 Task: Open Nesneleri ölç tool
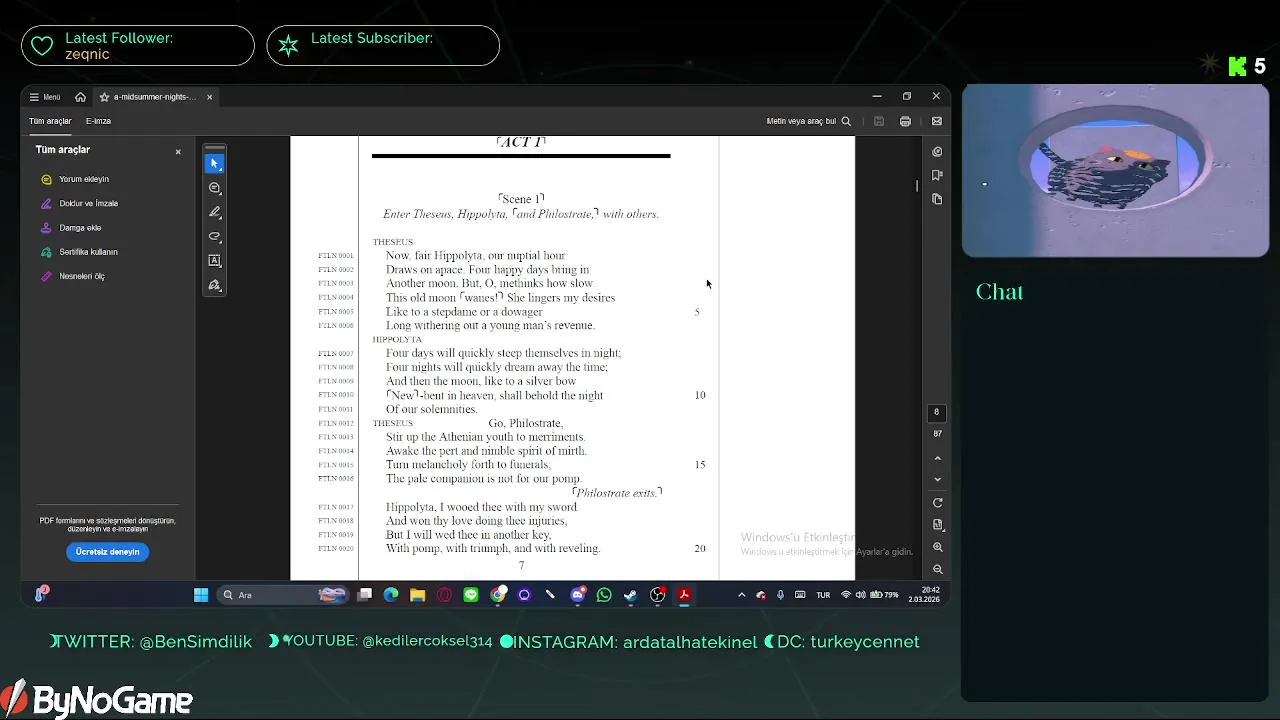pyautogui.click(x=73, y=276)
